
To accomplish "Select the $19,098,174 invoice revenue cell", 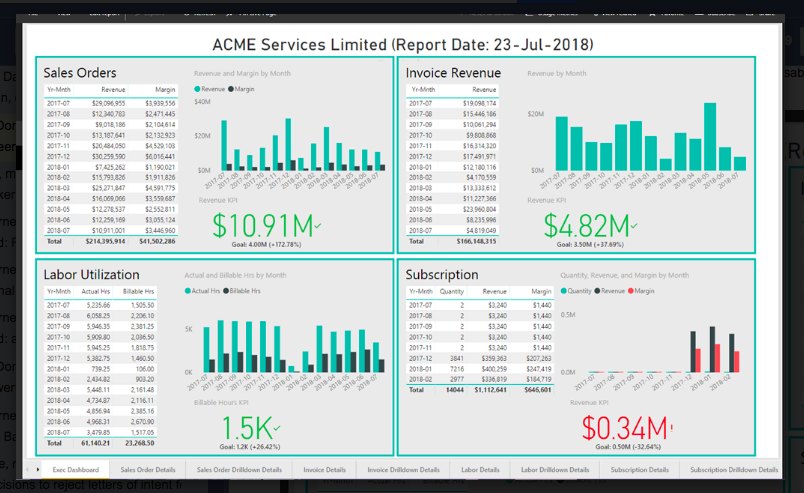I will pos(479,103).
